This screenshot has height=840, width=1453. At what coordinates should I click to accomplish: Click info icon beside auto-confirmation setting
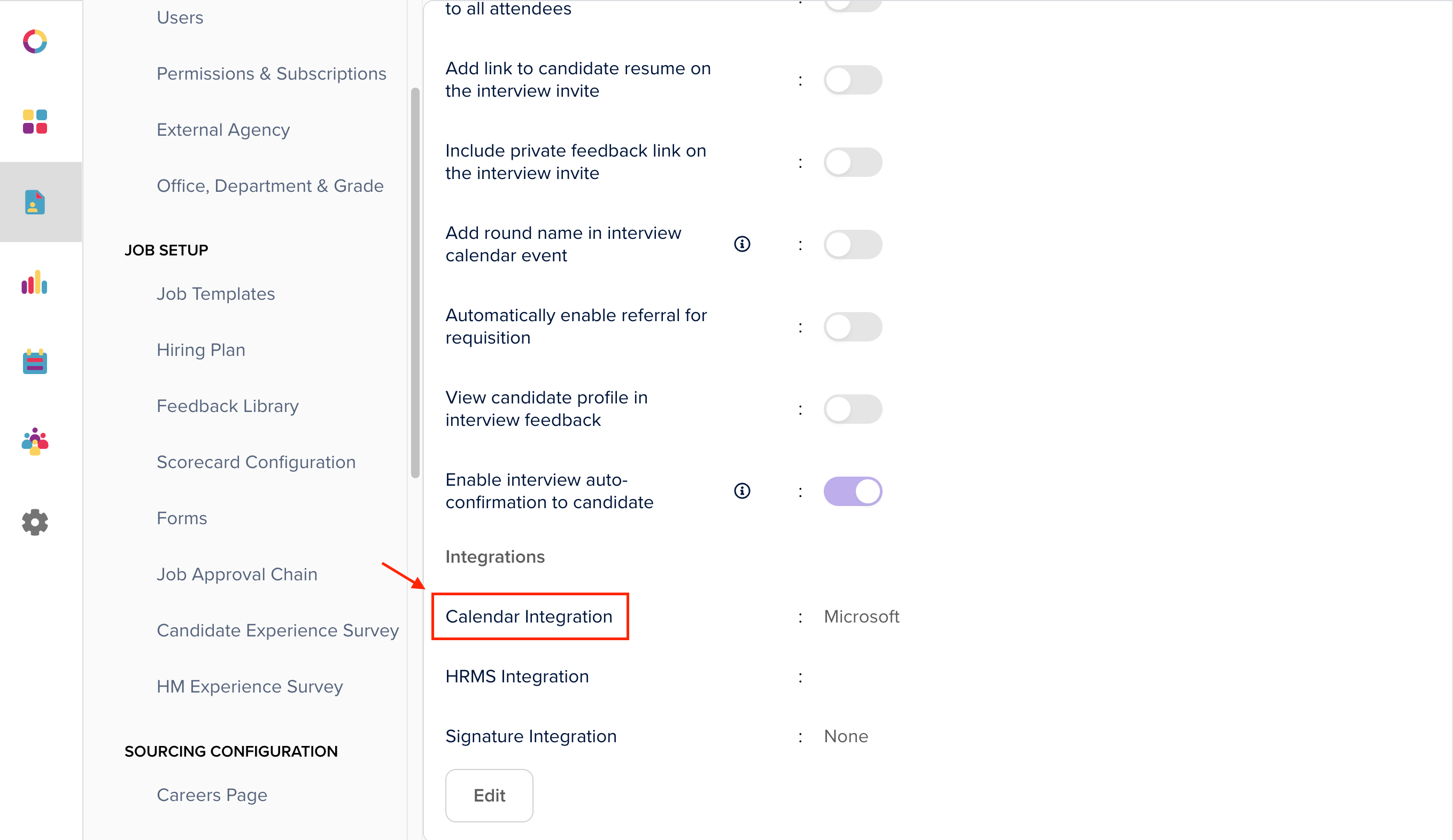pos(742,491)
